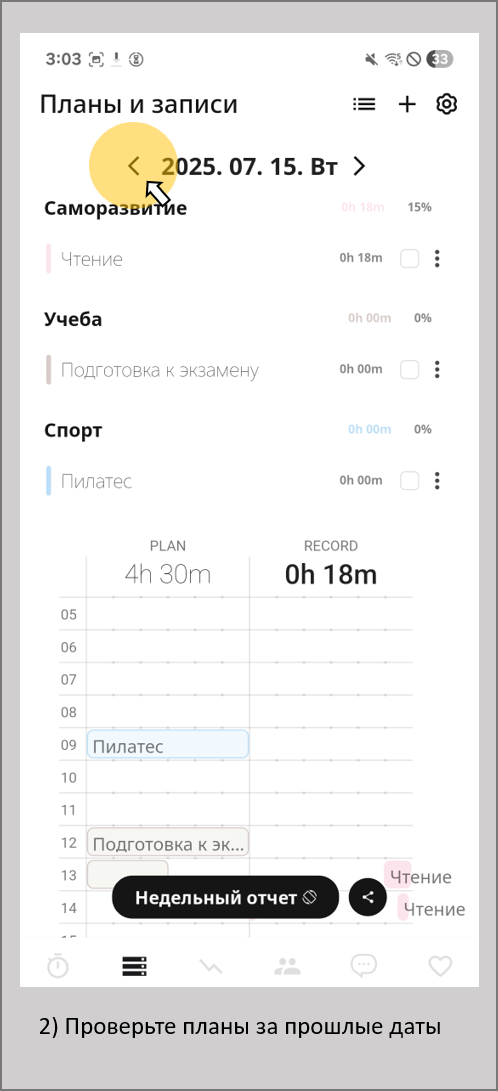Open three-dot menu for Пилатес
498x1091 pixels.
coord(437,481)
